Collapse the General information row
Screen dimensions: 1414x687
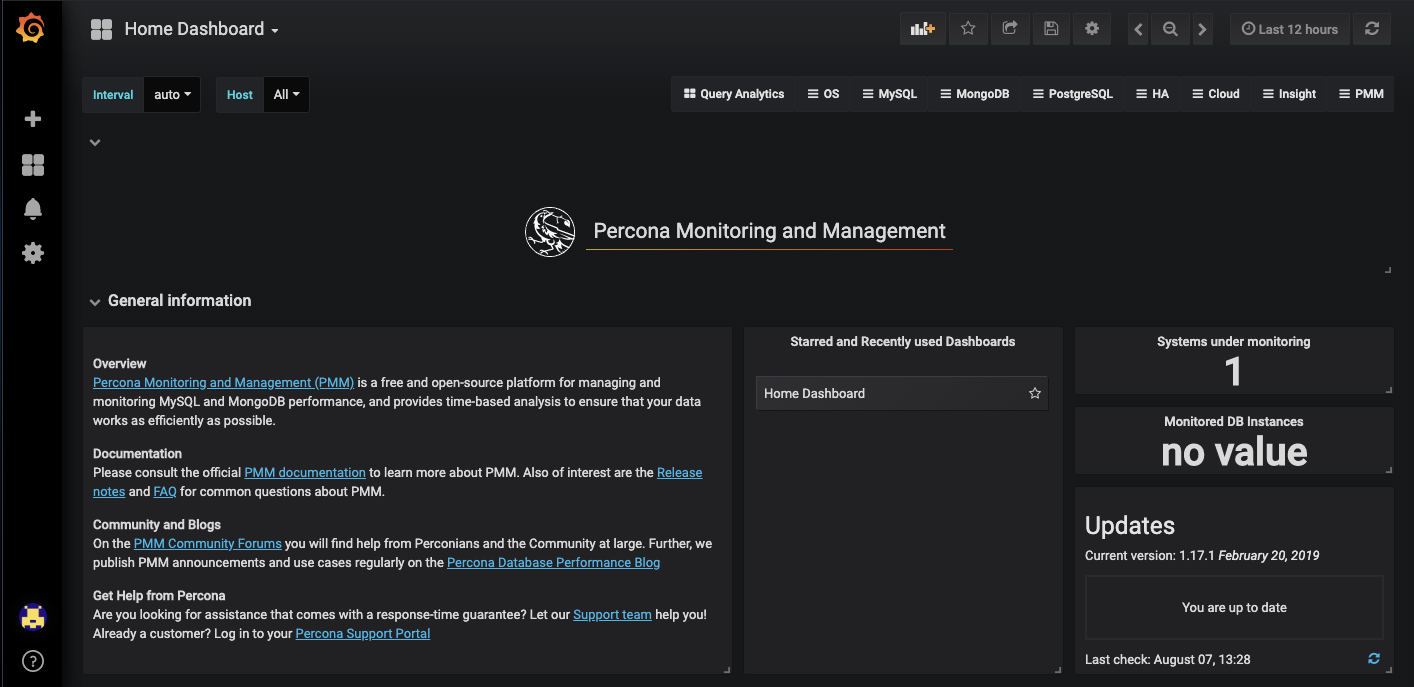coord(95,301)
